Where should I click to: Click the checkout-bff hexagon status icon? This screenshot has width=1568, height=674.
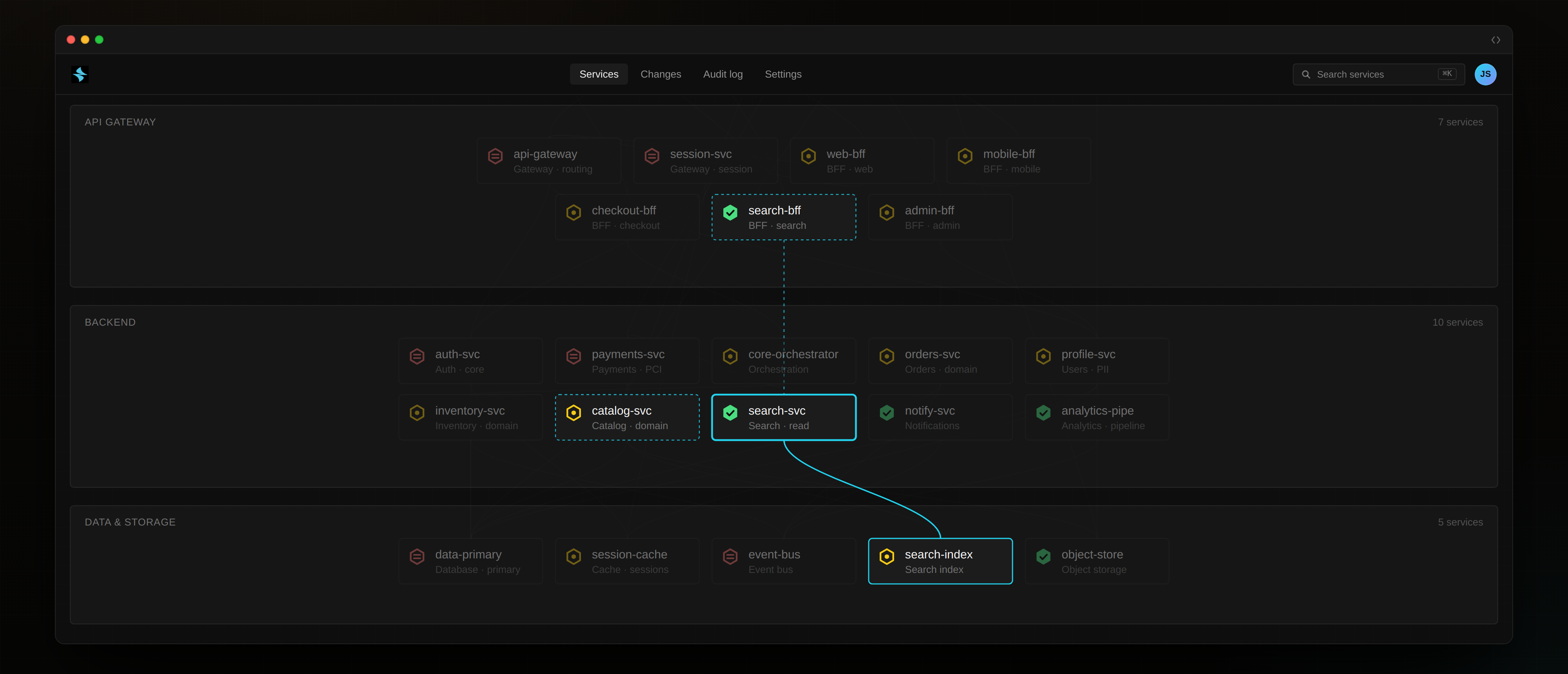(573, 212)
